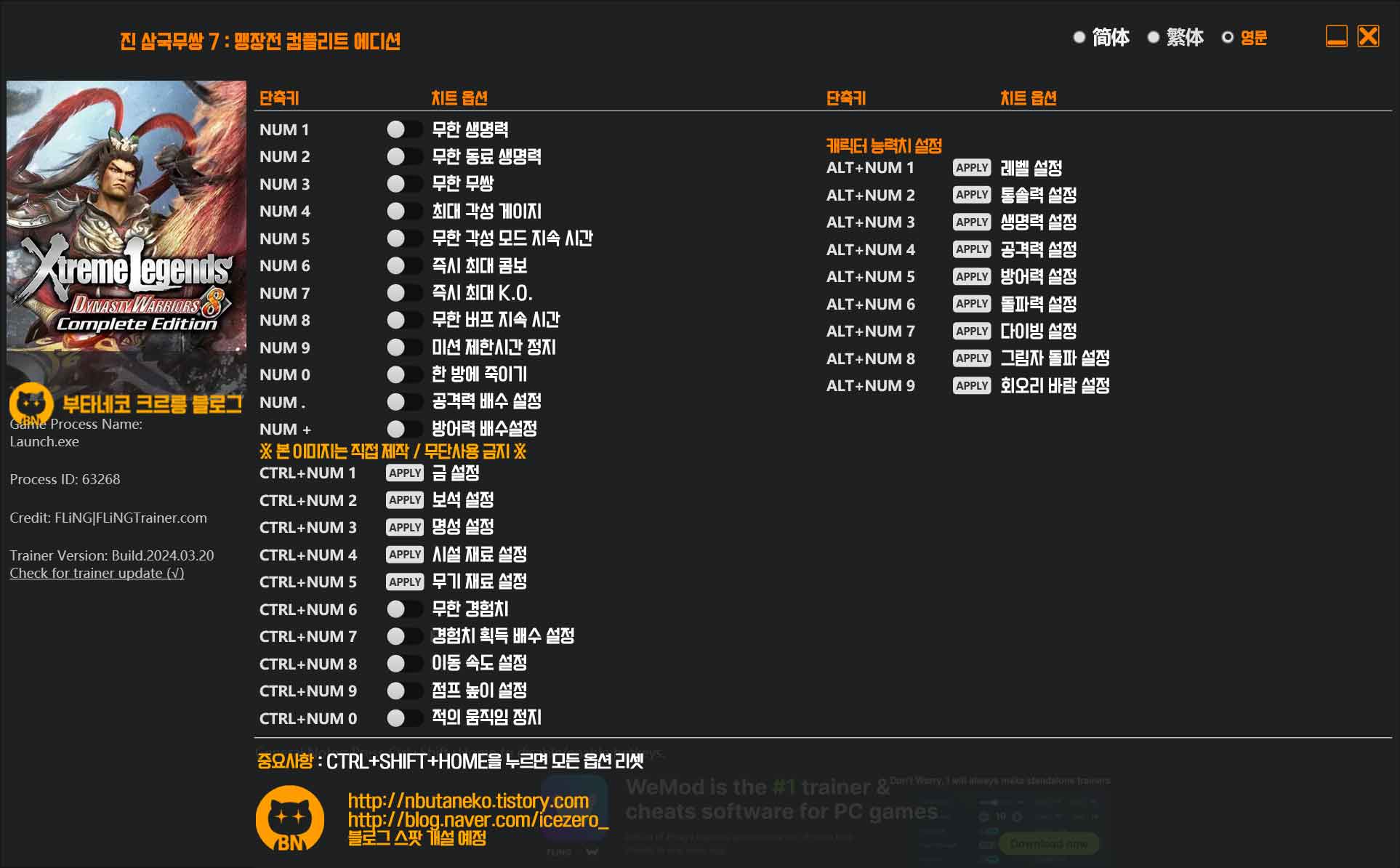Apply 돌파력 설정 for ALT+NUM 6

point(972,304)
